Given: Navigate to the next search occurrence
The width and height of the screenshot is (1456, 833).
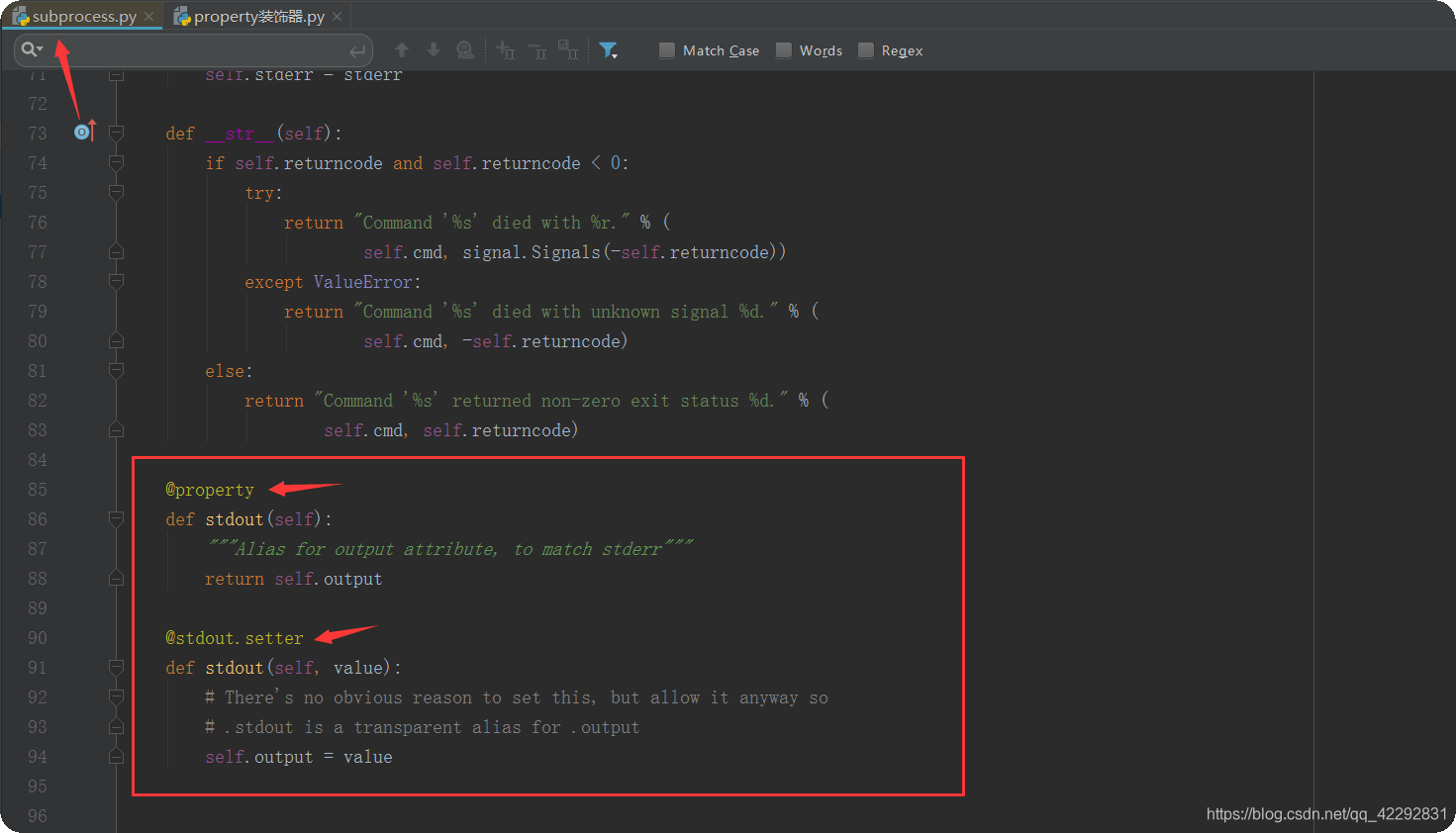Looking at the screenshot, I should click(433, 49).
